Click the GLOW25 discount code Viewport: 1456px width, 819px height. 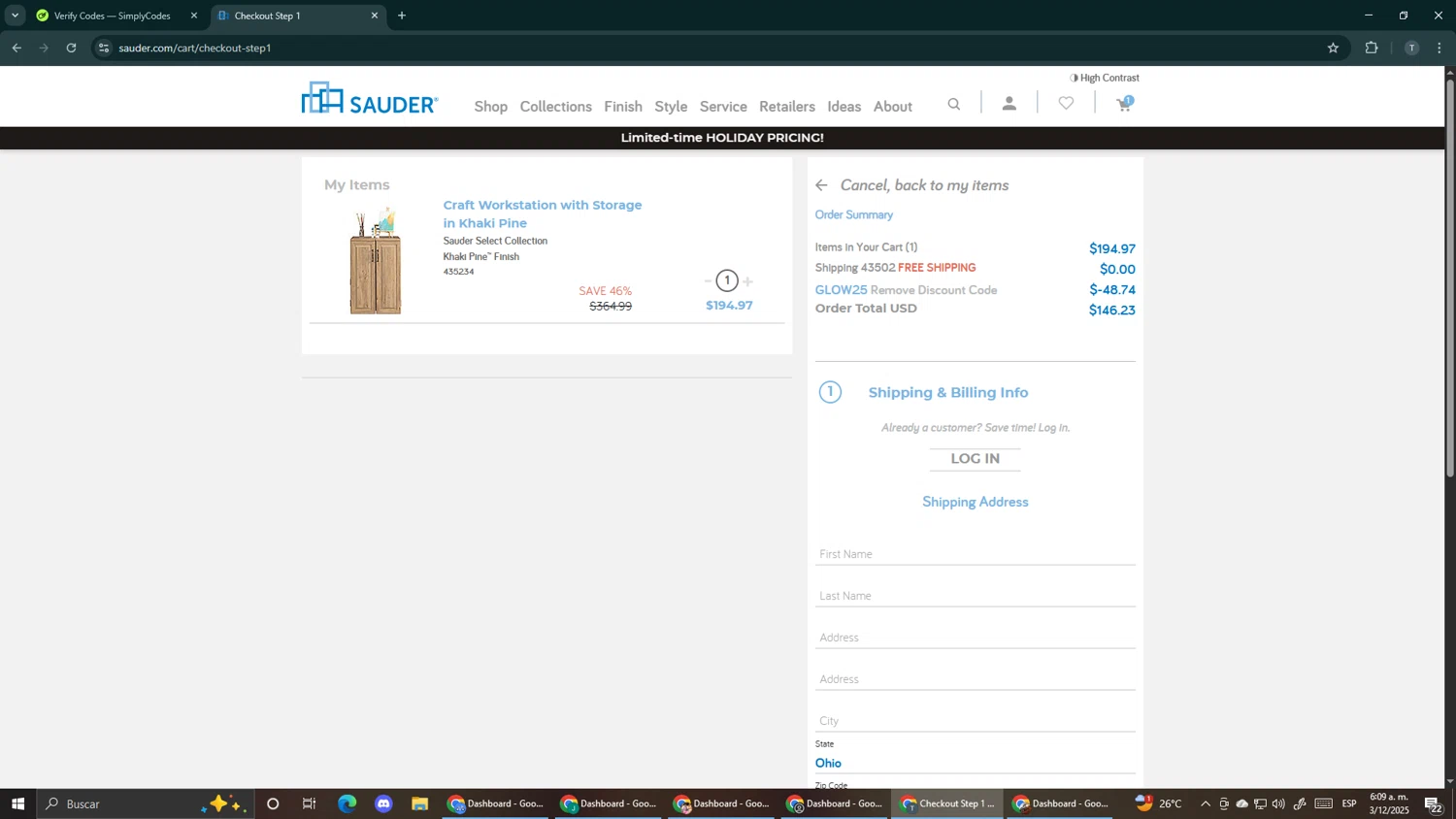pos(841,290)
